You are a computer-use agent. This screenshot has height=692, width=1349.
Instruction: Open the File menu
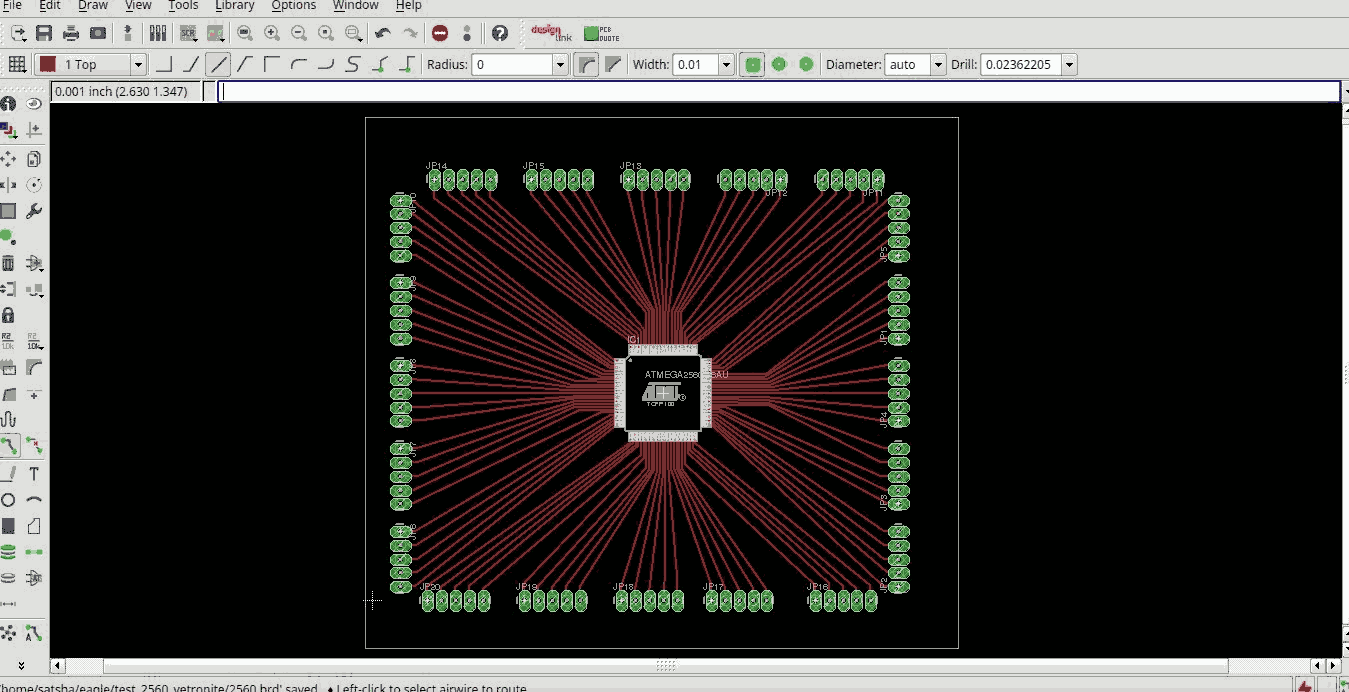click(12, 5)
